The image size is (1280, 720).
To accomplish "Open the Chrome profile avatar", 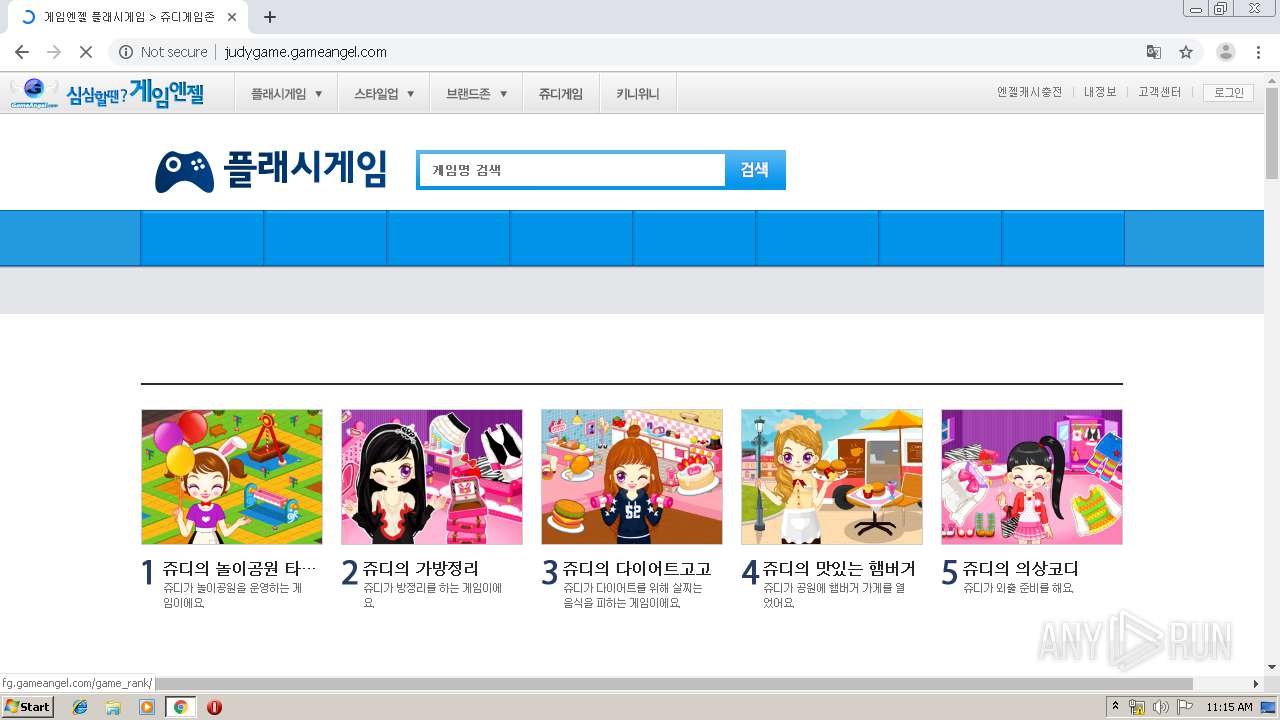I will click(x=1226, y=52).
